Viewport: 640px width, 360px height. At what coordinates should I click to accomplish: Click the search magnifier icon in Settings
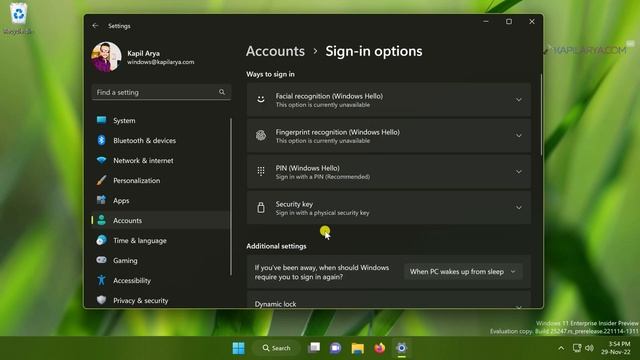[x=222, y=92]
